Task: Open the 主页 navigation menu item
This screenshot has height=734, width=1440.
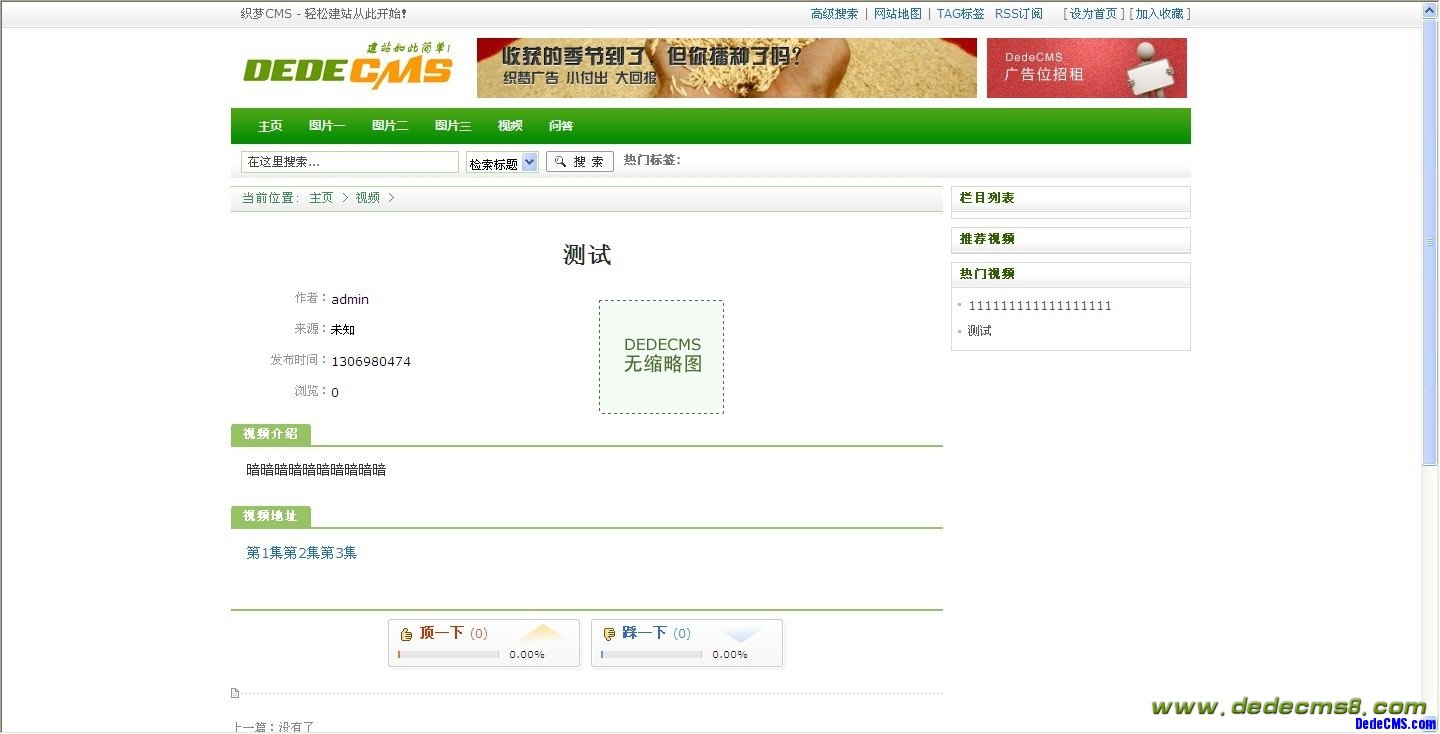Action: click(x=270, y=126)
